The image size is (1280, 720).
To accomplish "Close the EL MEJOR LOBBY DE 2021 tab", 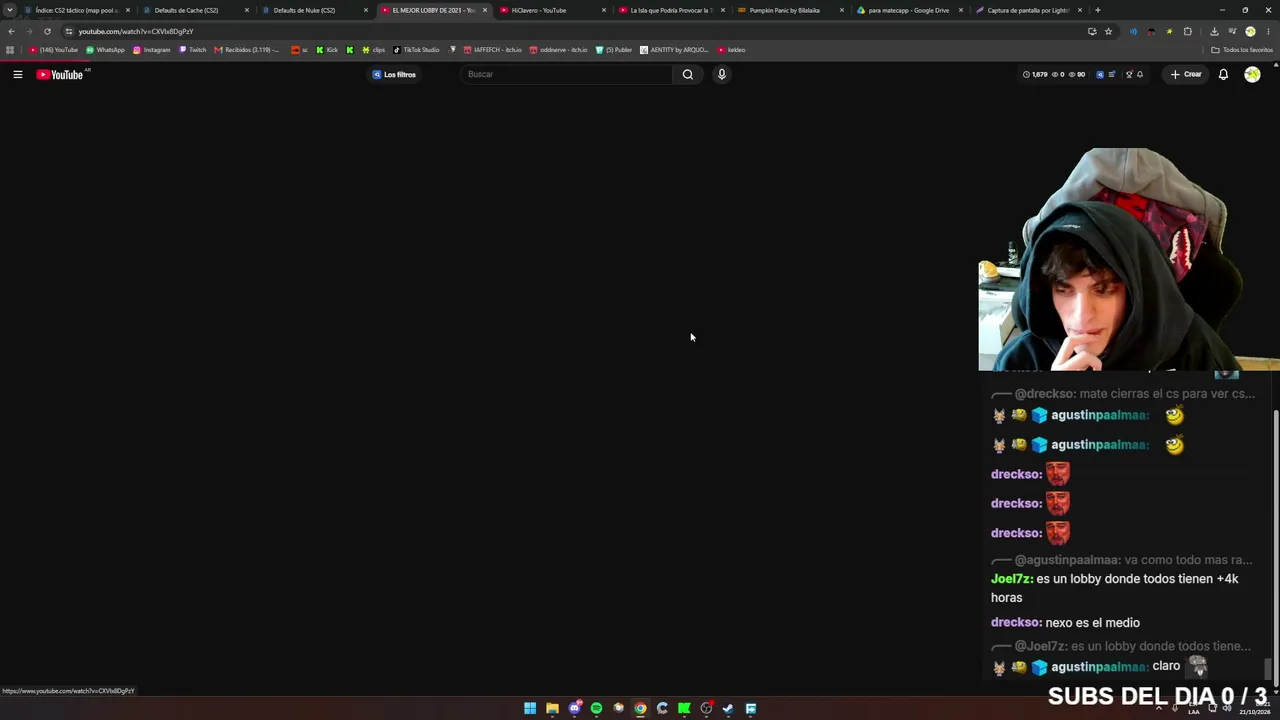I will point(484,10).
